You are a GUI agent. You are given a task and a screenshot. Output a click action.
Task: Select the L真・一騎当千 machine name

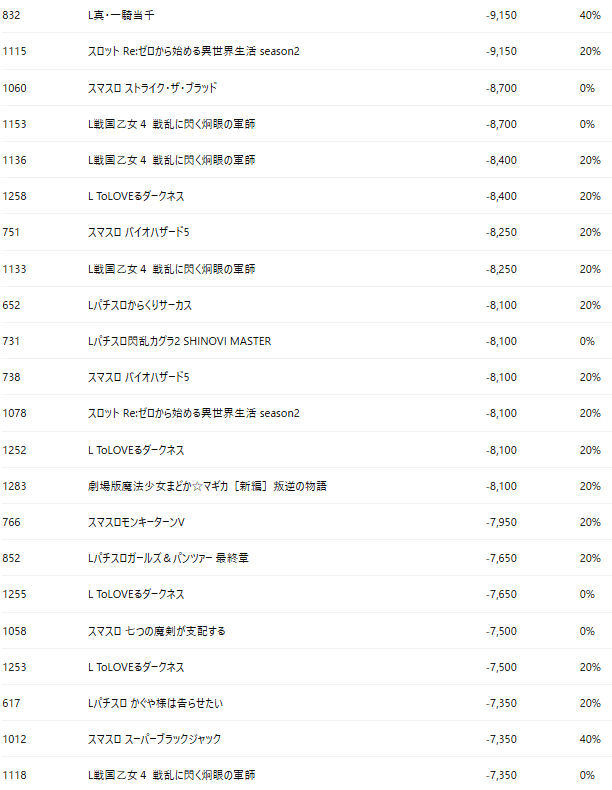point(121,15)
